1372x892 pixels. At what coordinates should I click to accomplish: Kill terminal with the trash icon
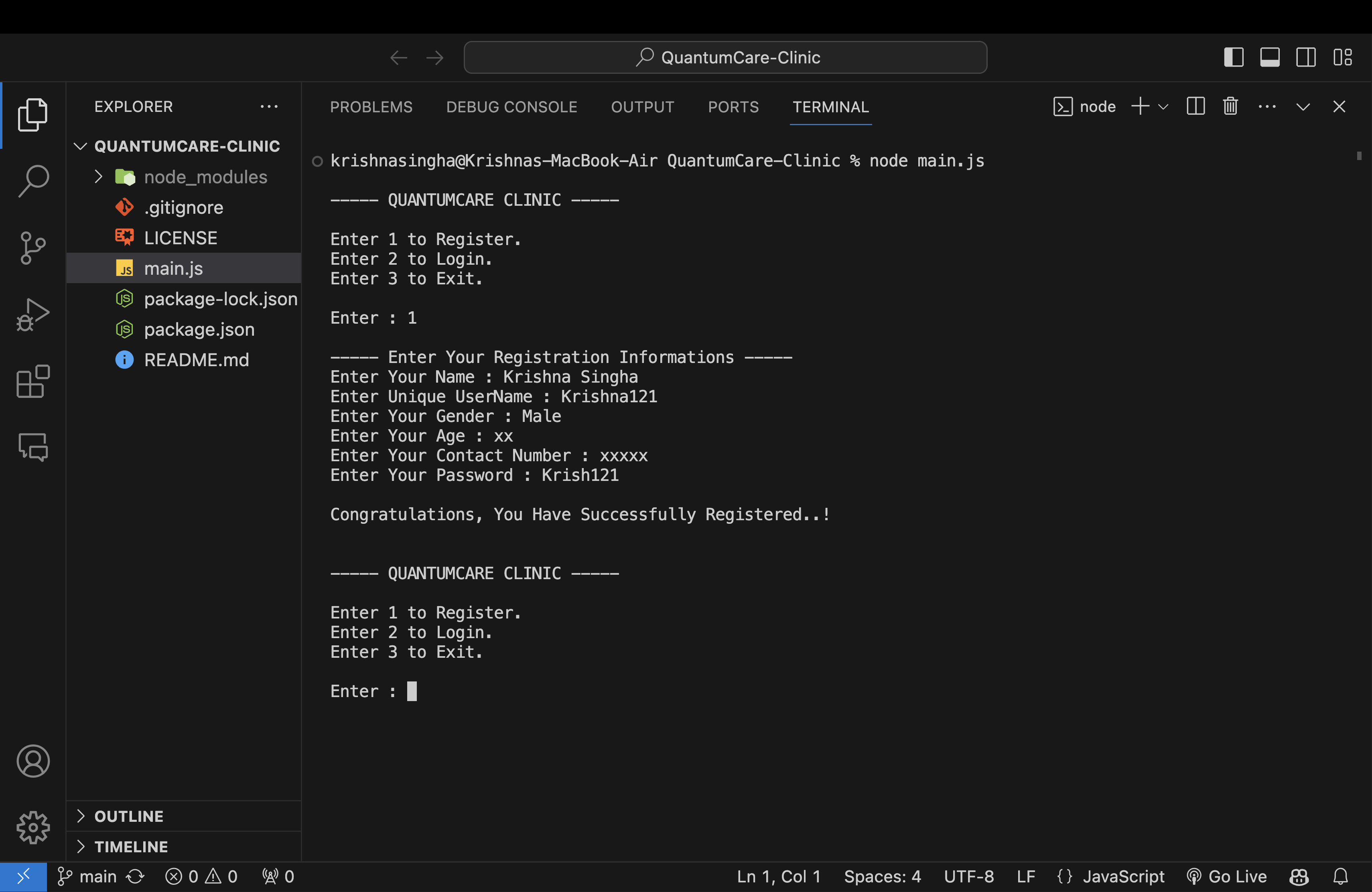pyautogui.click(x=1230, y=107)
